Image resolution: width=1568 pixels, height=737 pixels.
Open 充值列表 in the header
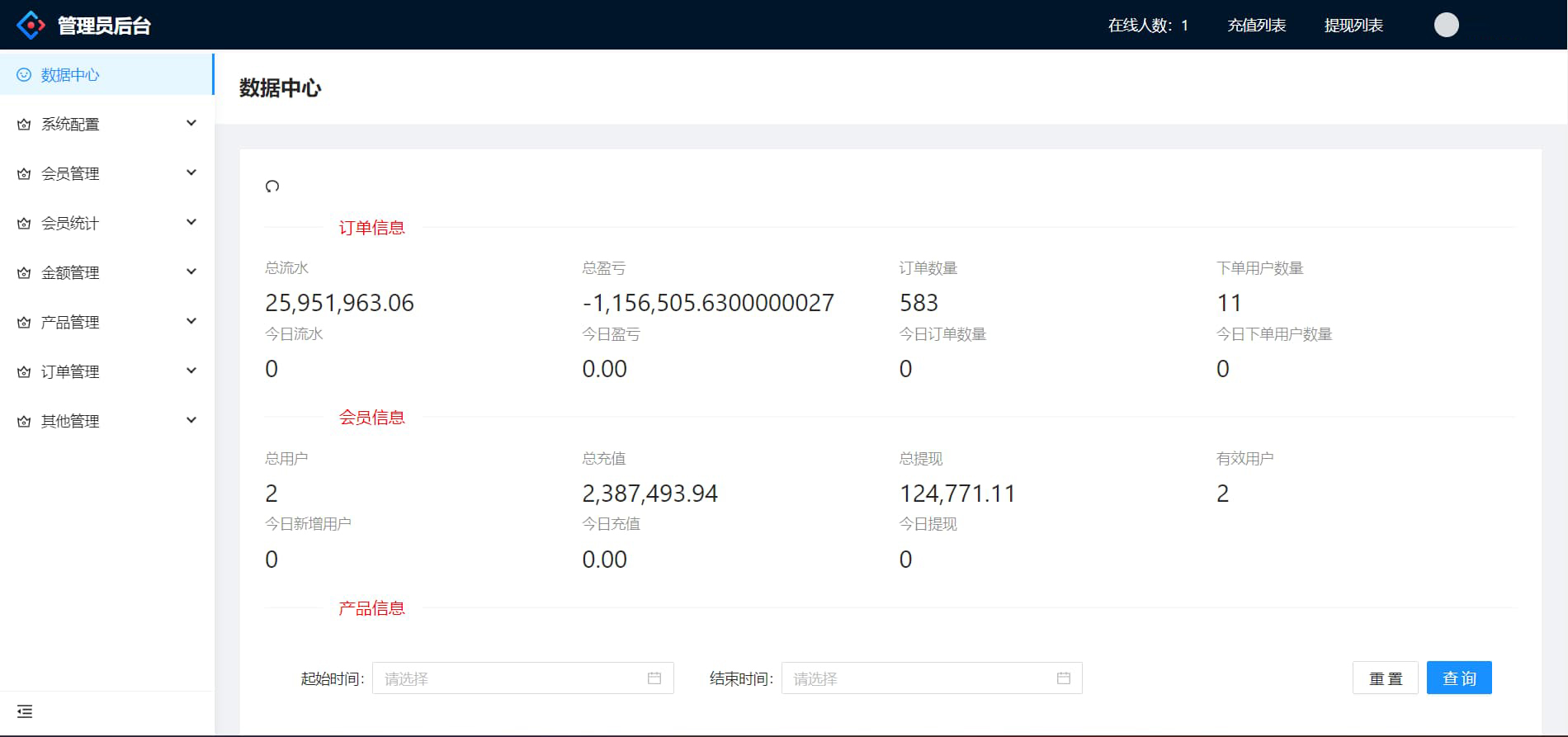pos(1256,26)
